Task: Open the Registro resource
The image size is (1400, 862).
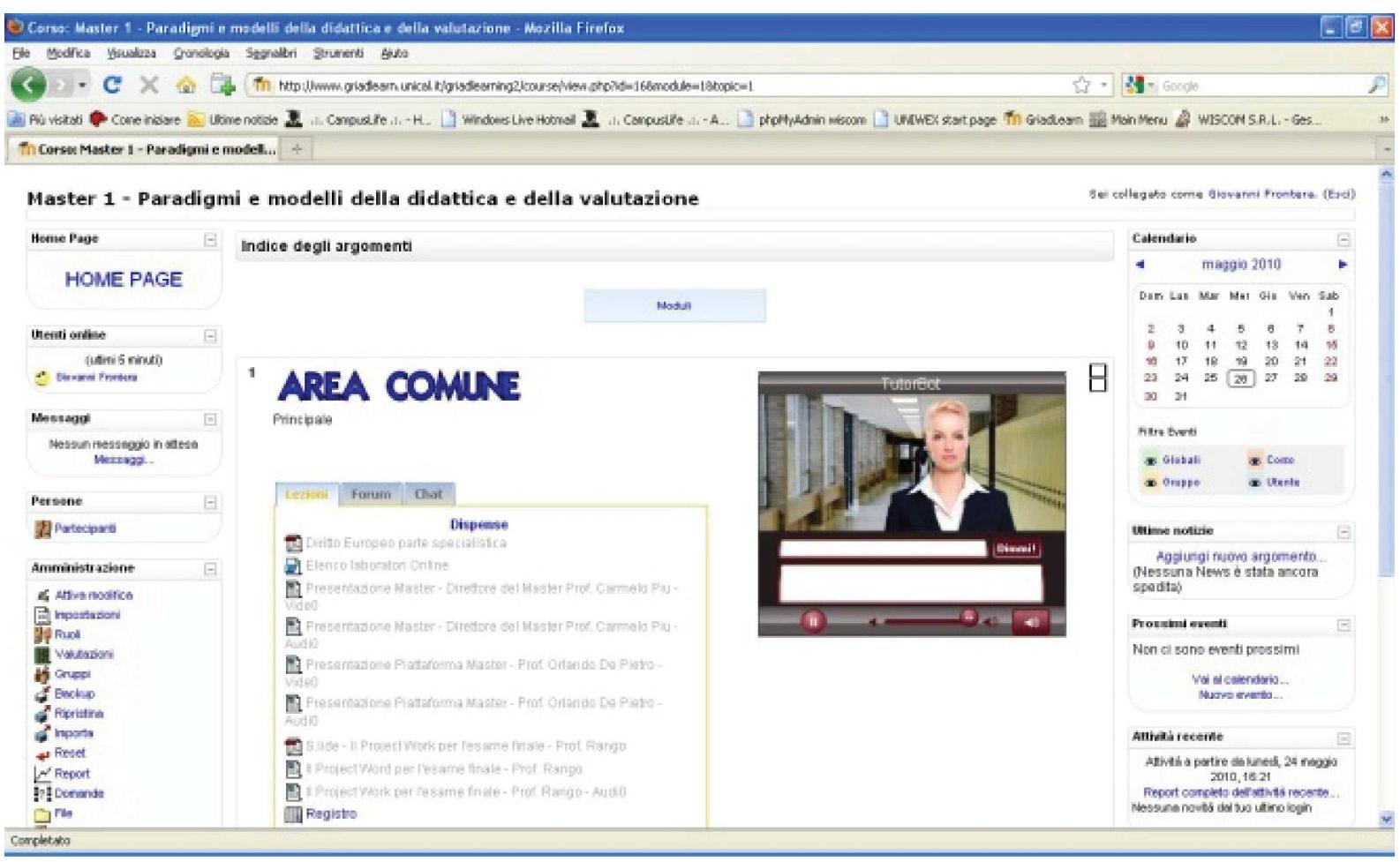Action: [x=331, y=813]
